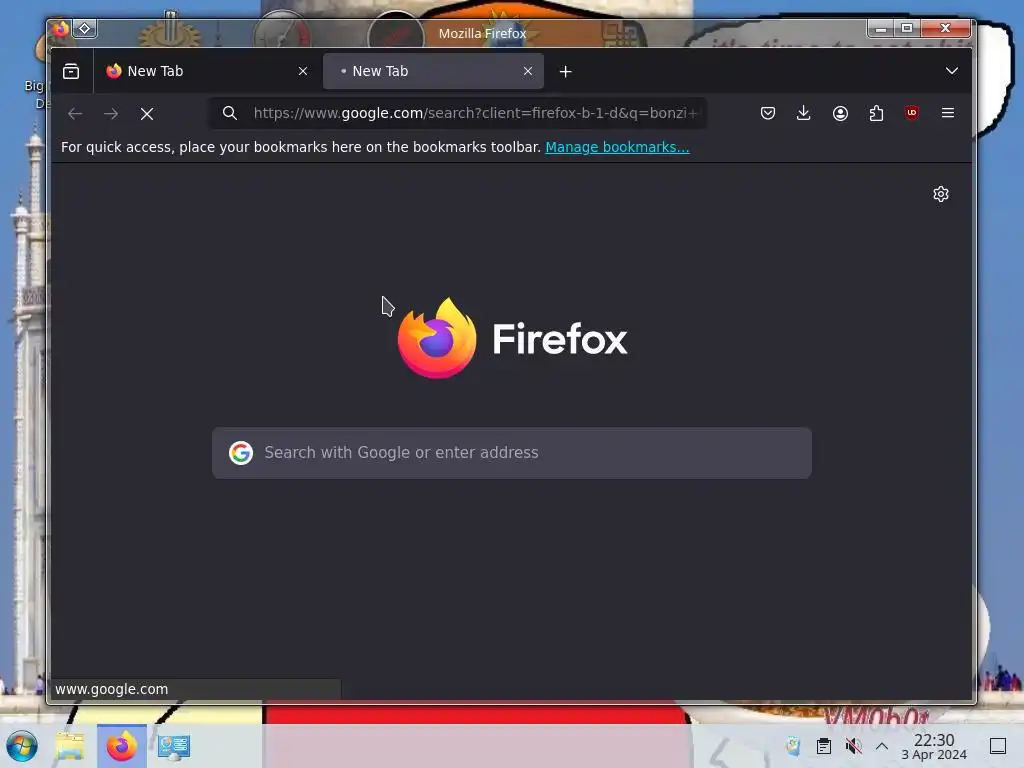Open Firefox account menu
This screenshot has height=768, width=1024.
click(840, 113)
